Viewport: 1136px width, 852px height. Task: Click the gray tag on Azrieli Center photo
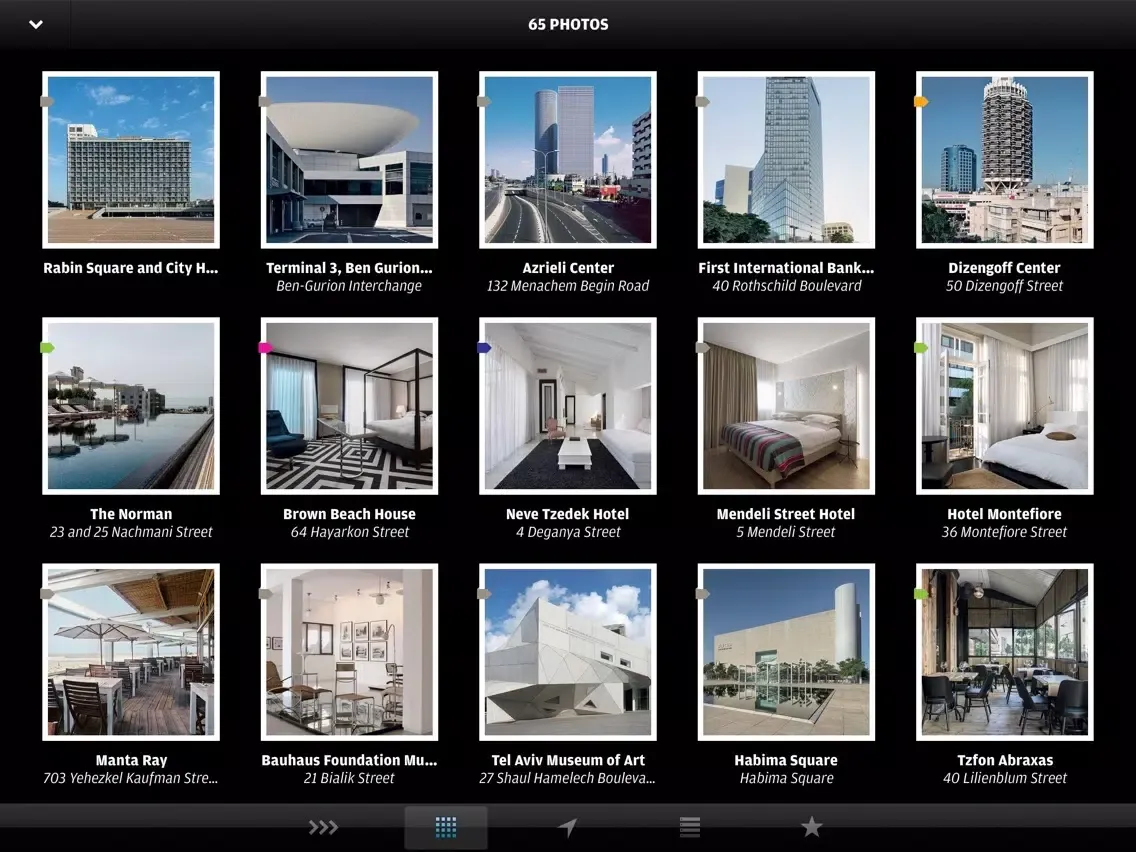[x=484, y=102]
